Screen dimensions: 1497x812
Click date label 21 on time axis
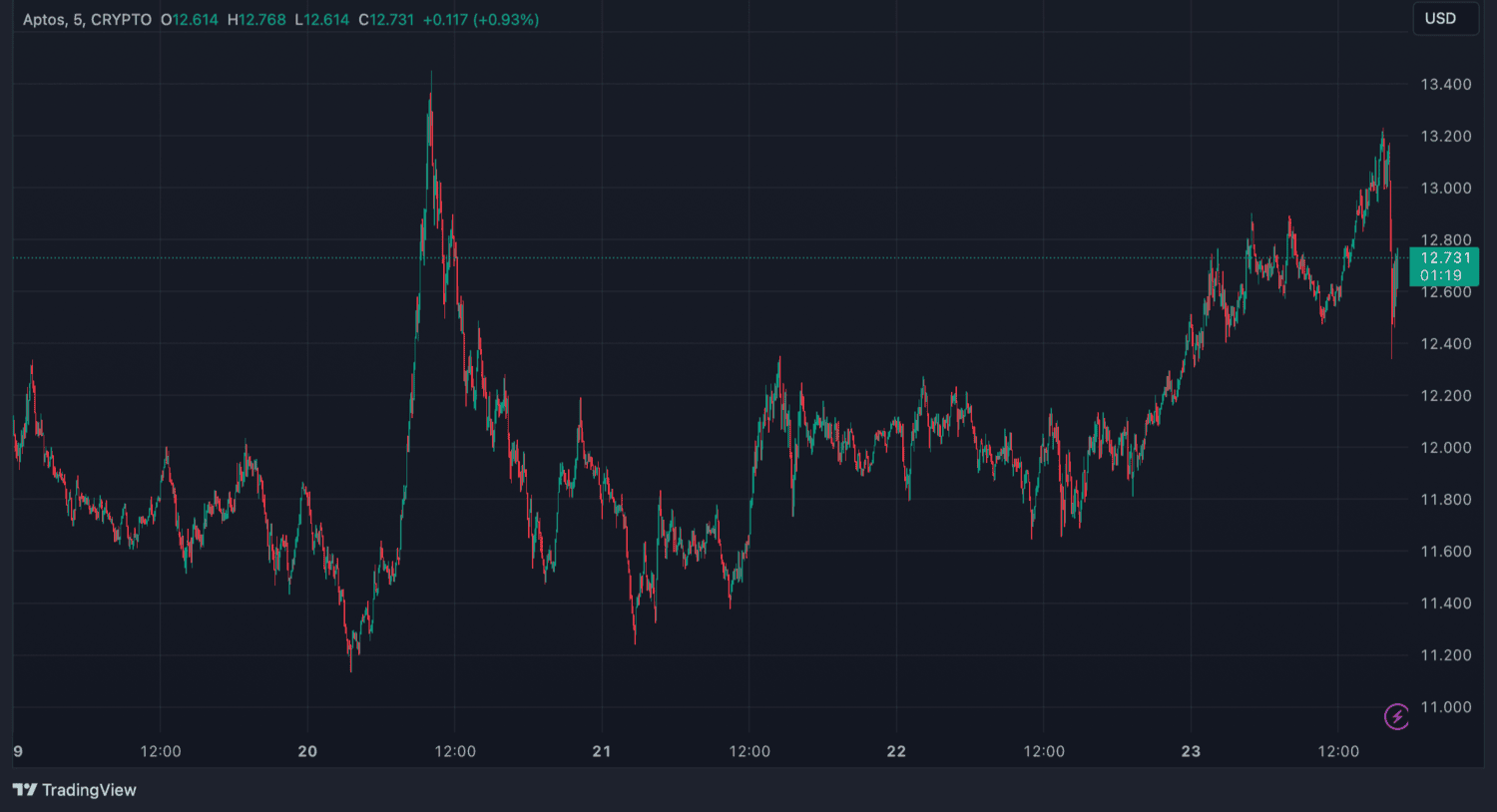602,751
